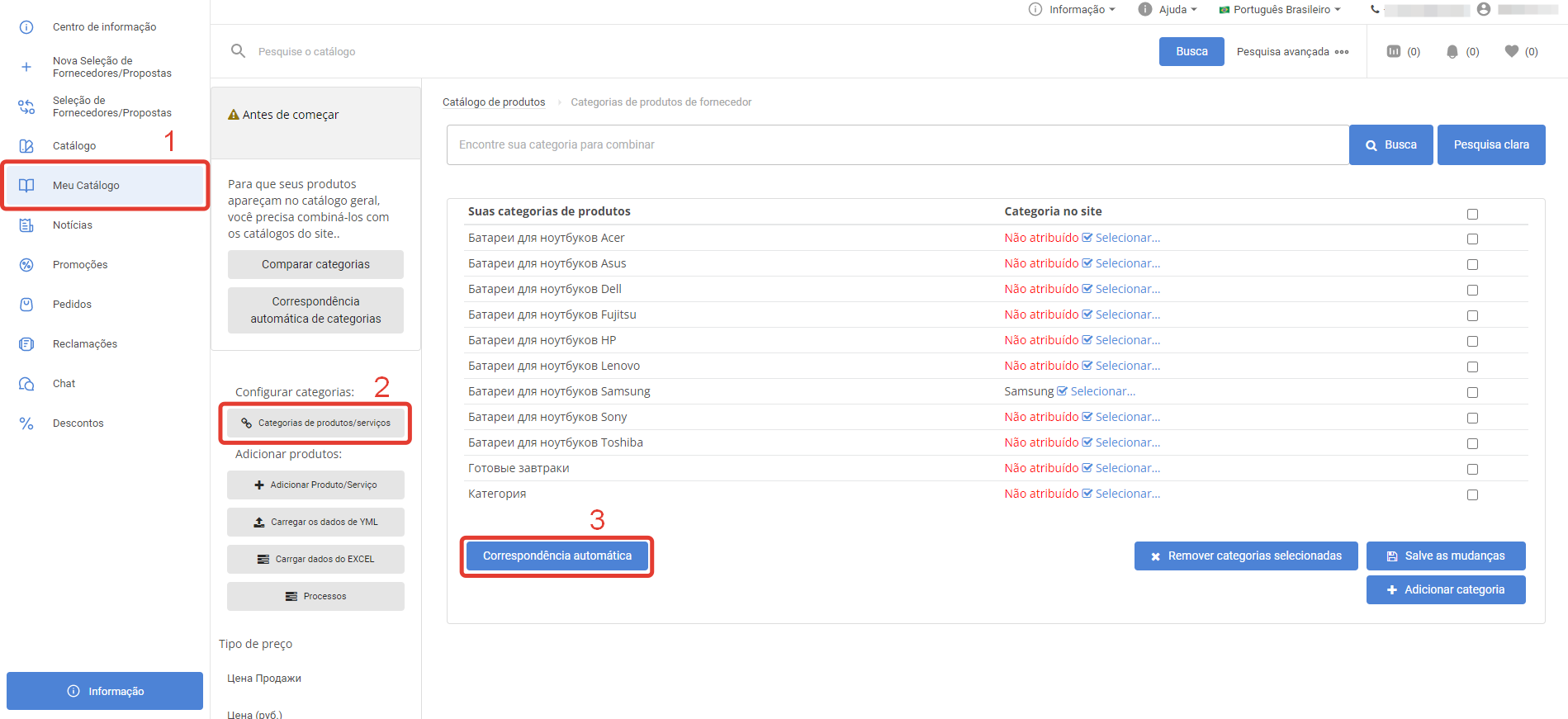The width and height of the screenshot is (1568, 719).
Task: Click the notification bell icon
Action: 1452,51
